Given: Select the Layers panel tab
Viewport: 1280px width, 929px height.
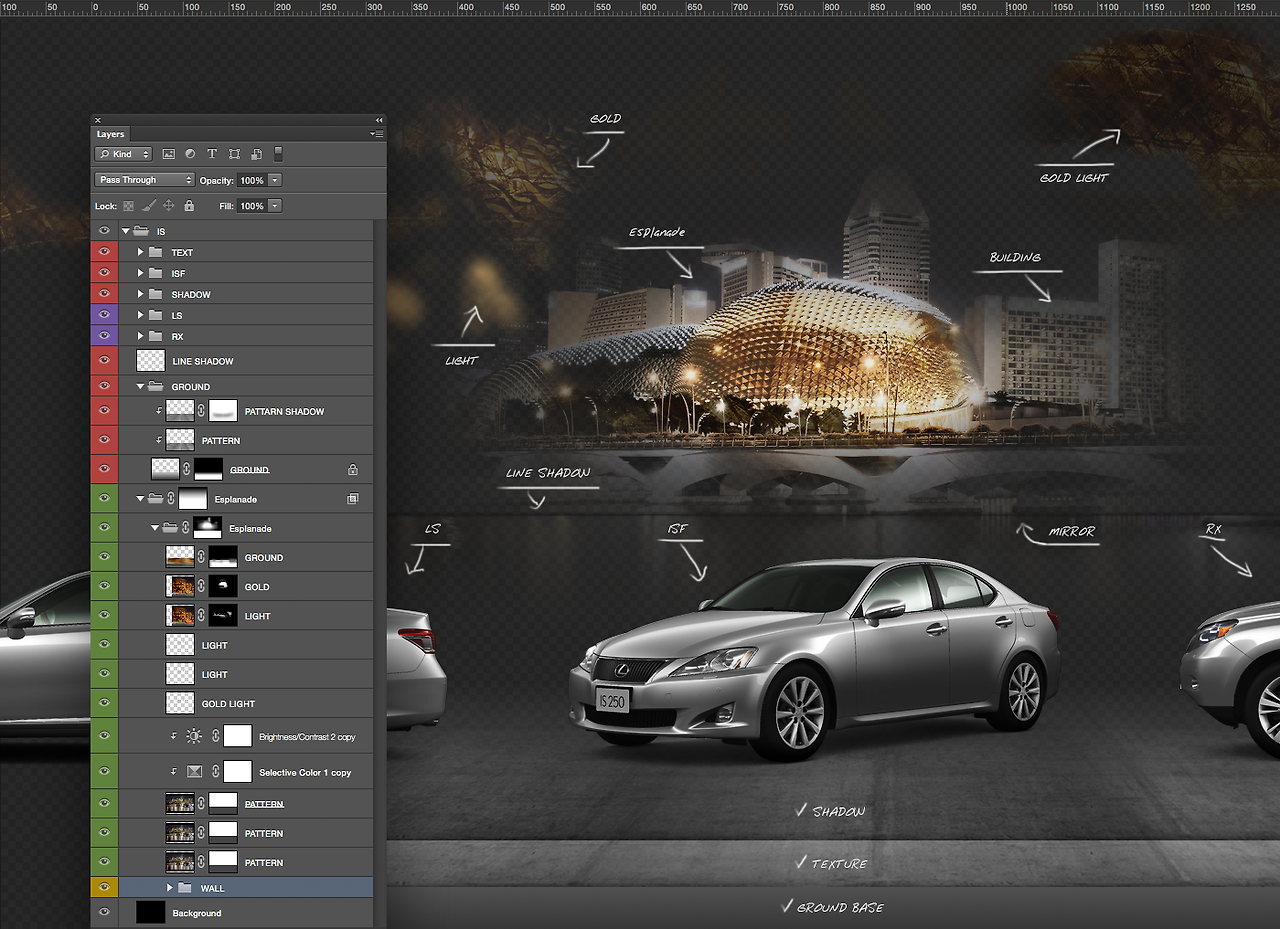Looking at the screenshot, I should [110, 134].
